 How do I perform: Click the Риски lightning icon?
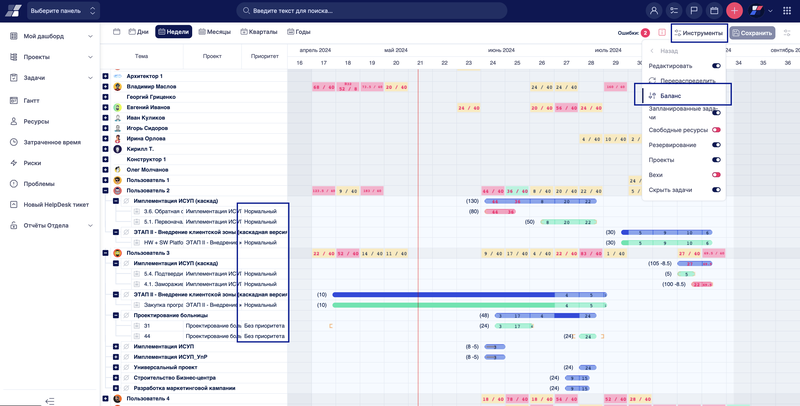(11, 162)
